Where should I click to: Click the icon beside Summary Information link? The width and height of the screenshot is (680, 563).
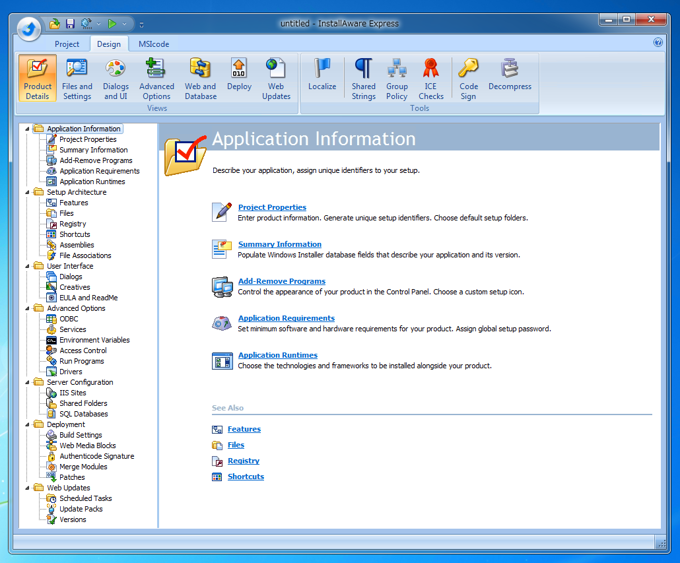(222, 249)
